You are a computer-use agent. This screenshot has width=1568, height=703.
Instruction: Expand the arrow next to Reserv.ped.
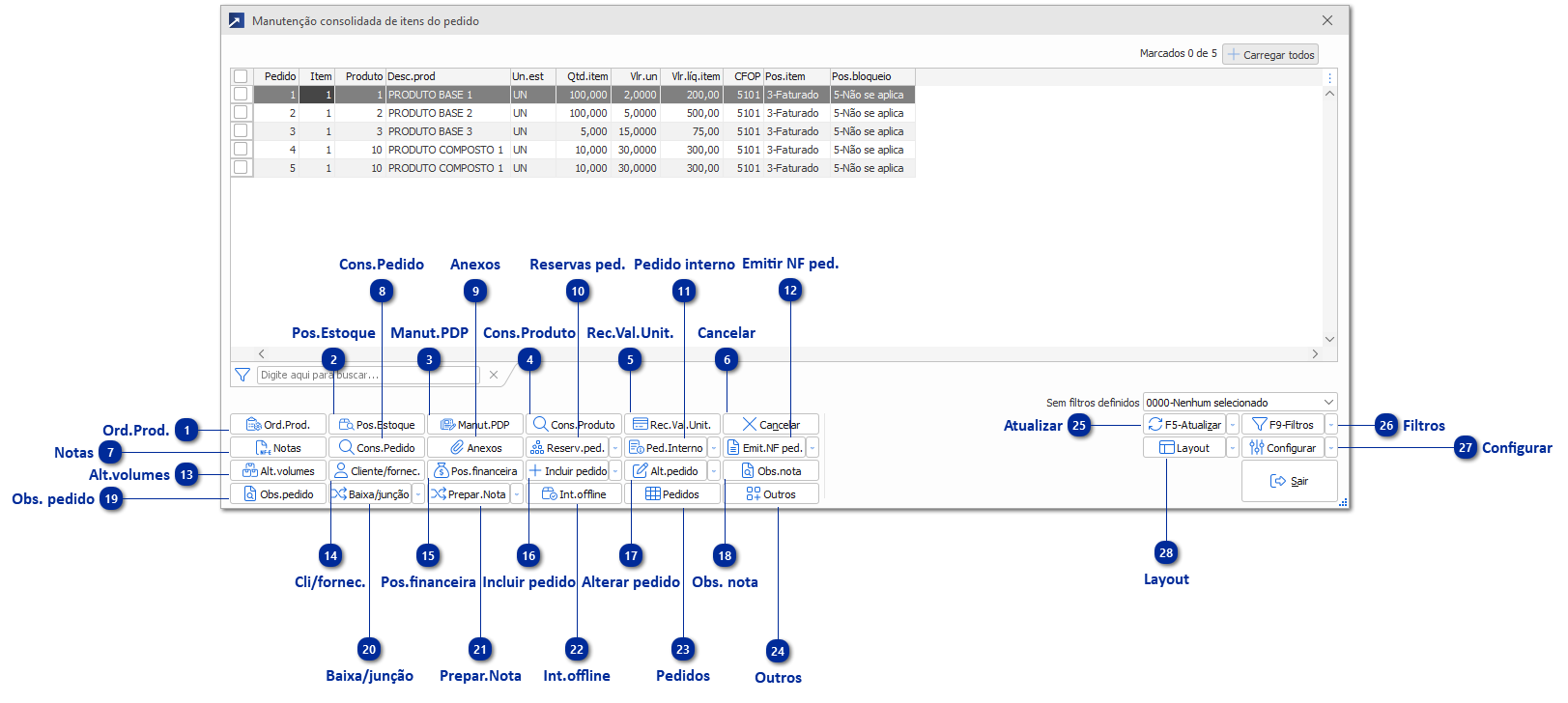(615, 448)
